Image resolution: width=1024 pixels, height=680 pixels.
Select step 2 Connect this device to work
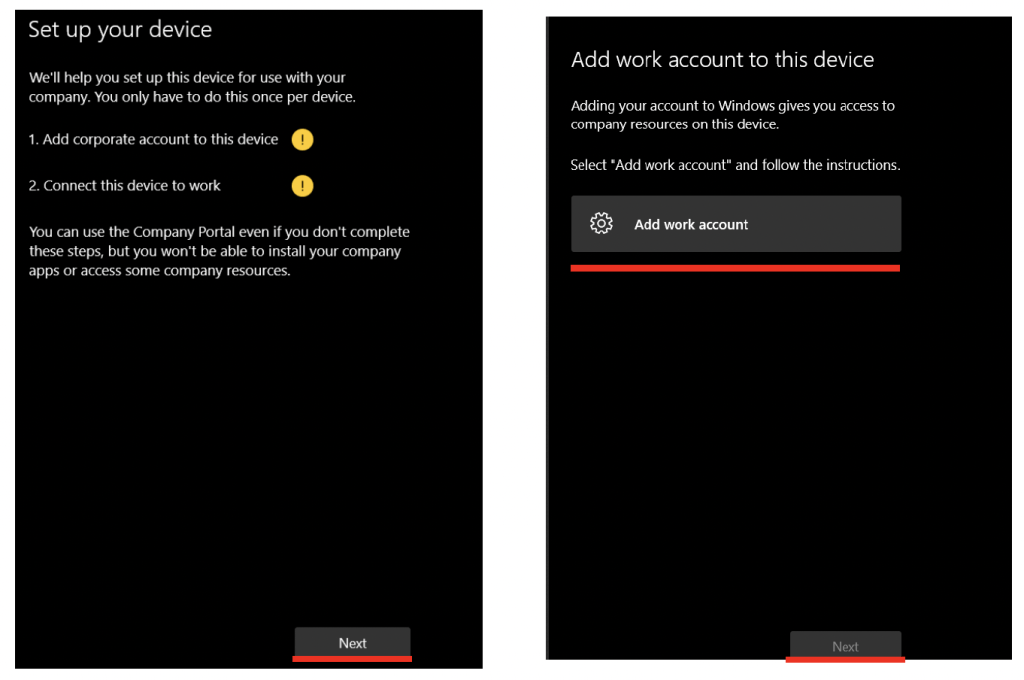tap(125, 186)
